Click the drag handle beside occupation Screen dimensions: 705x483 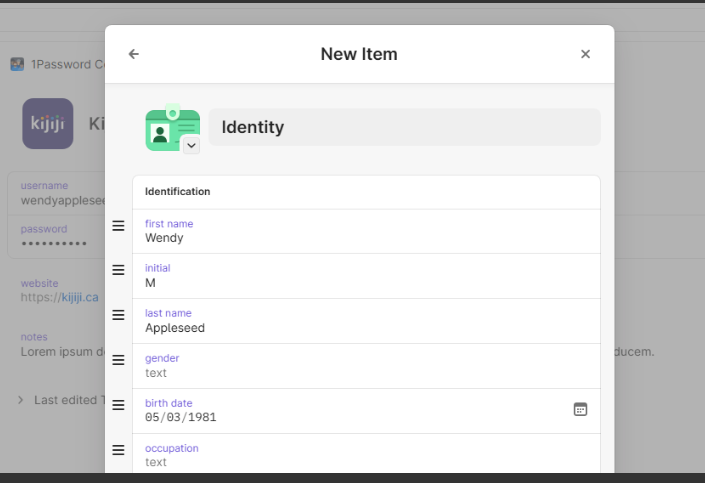(x=118, y=450)
